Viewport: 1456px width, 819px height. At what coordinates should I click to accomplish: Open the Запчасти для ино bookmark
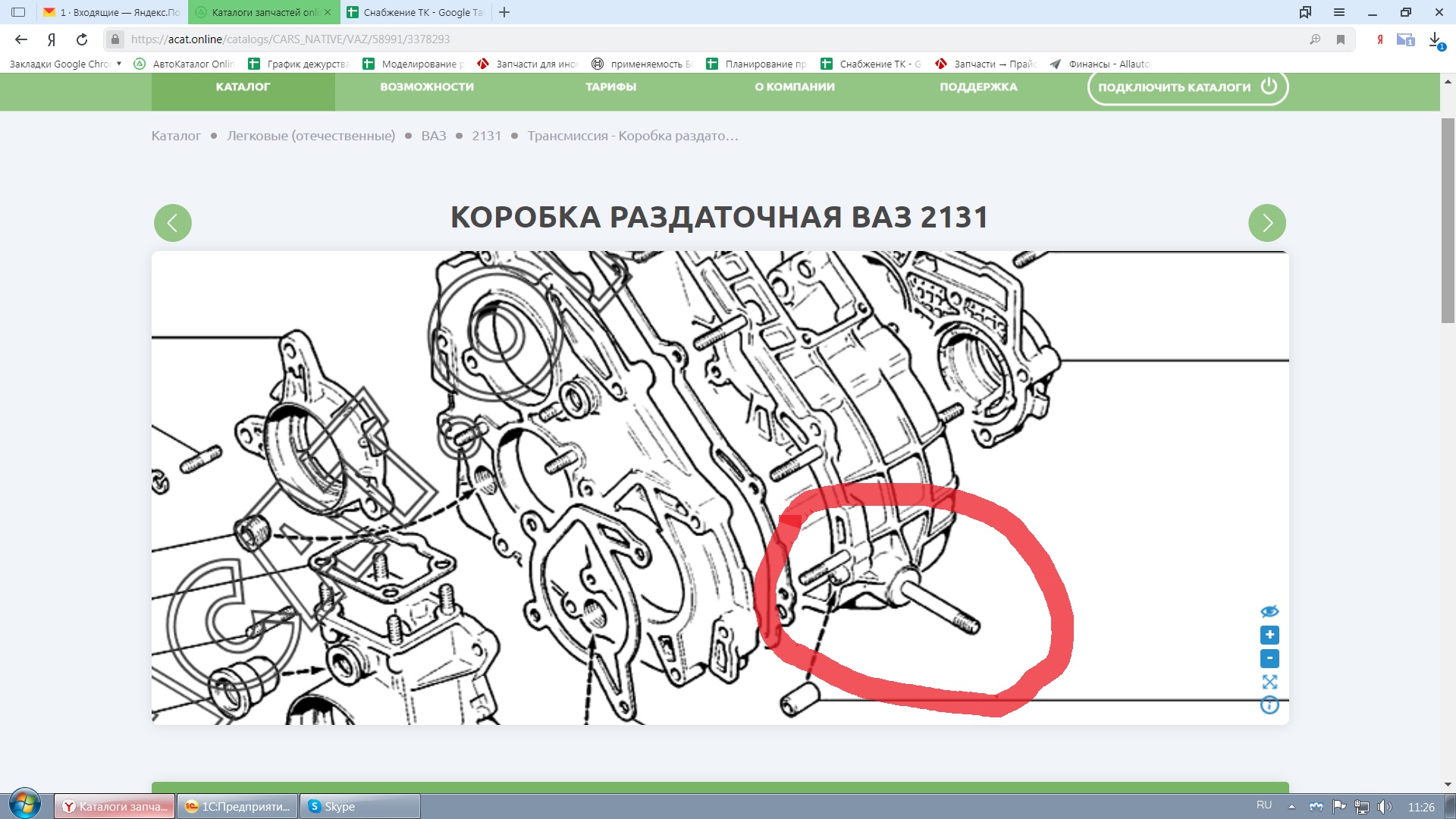point(528,64)
